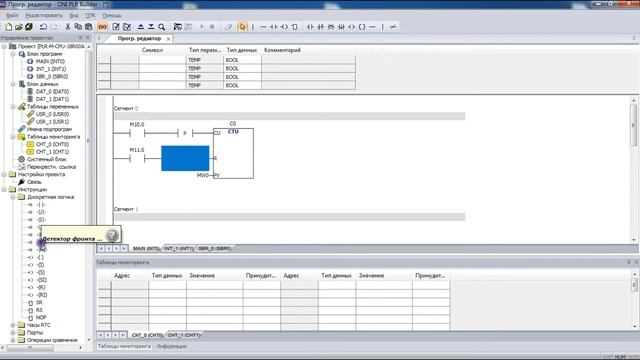Upload to PLC arrow icon

[x=141, y=27]
